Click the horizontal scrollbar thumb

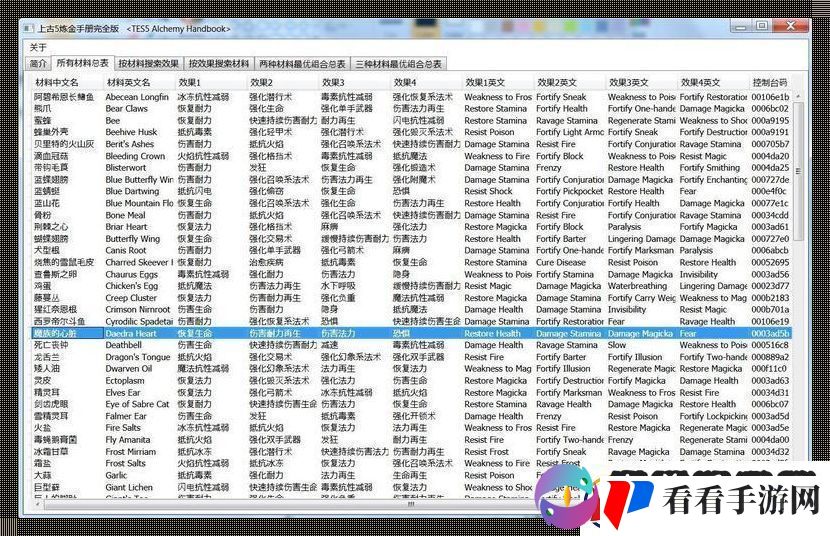(411, 504)
